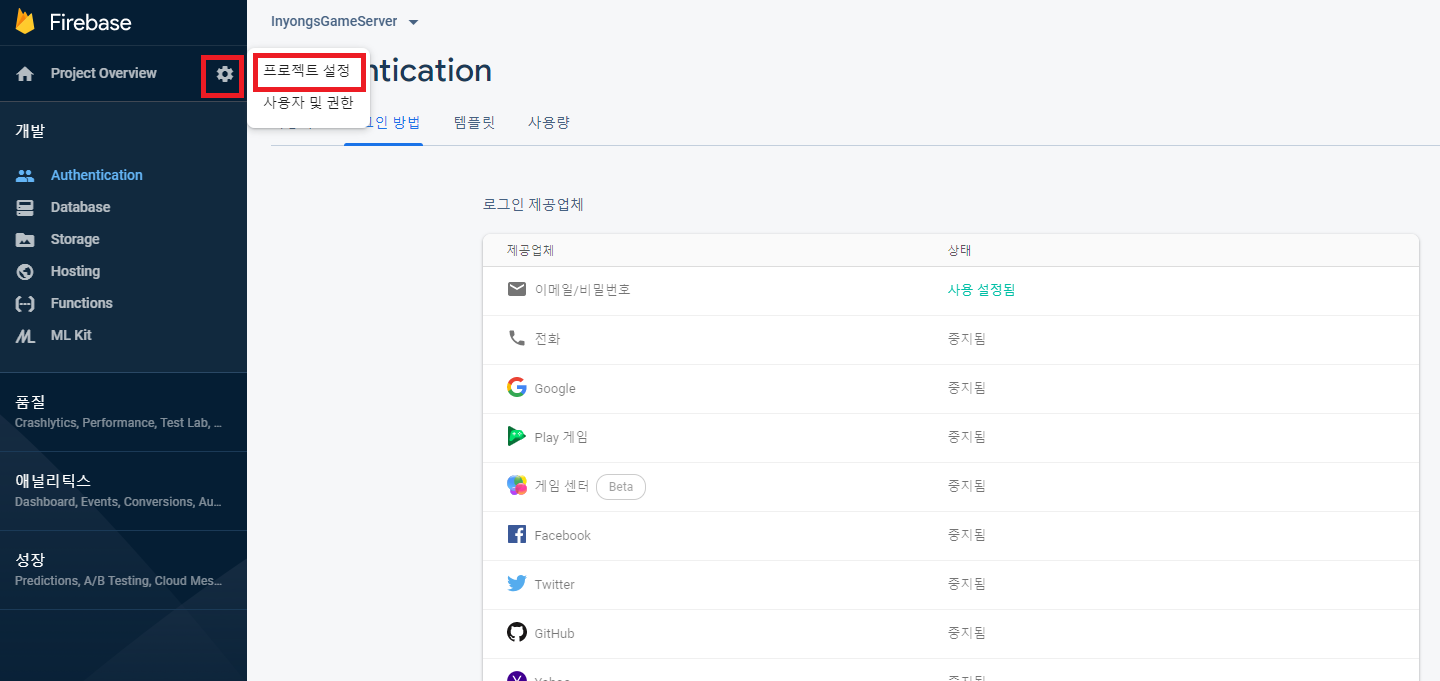Go to ML Kit in sidebar
The width and height of the screenshot is (1440, 681).
[71, 335]
